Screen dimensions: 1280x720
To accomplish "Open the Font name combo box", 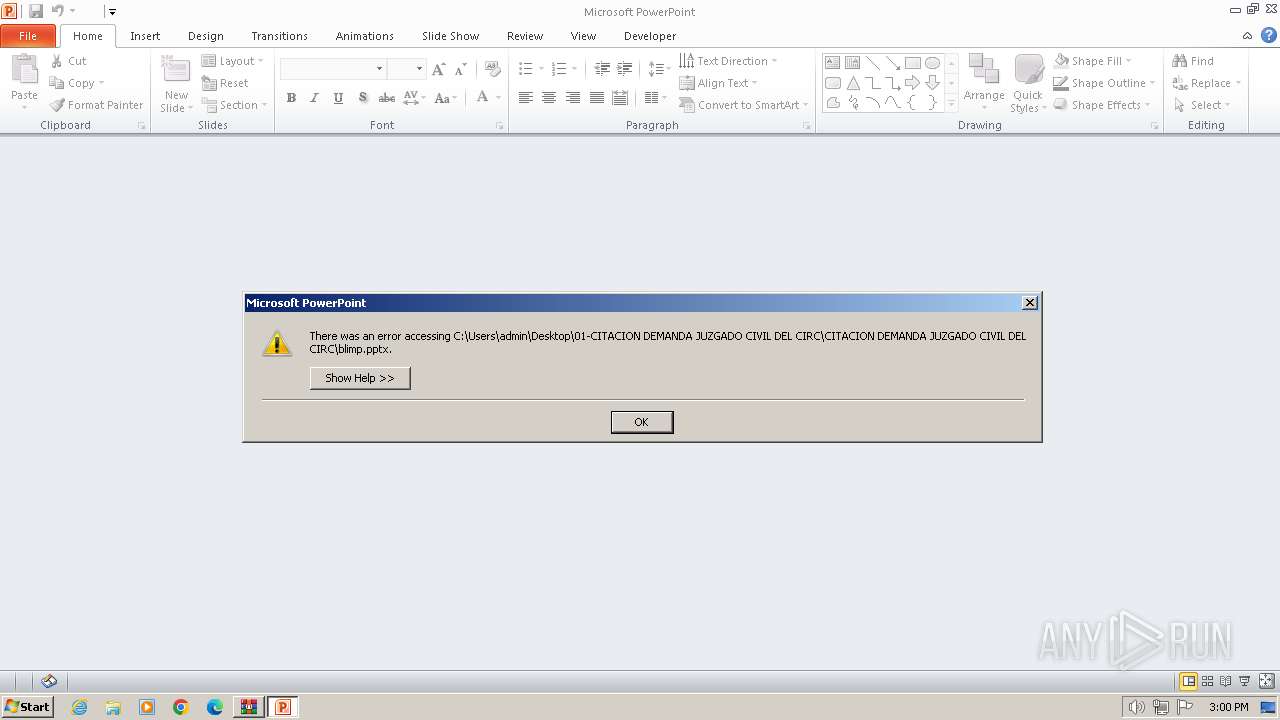I will click(x=333, y=69).
